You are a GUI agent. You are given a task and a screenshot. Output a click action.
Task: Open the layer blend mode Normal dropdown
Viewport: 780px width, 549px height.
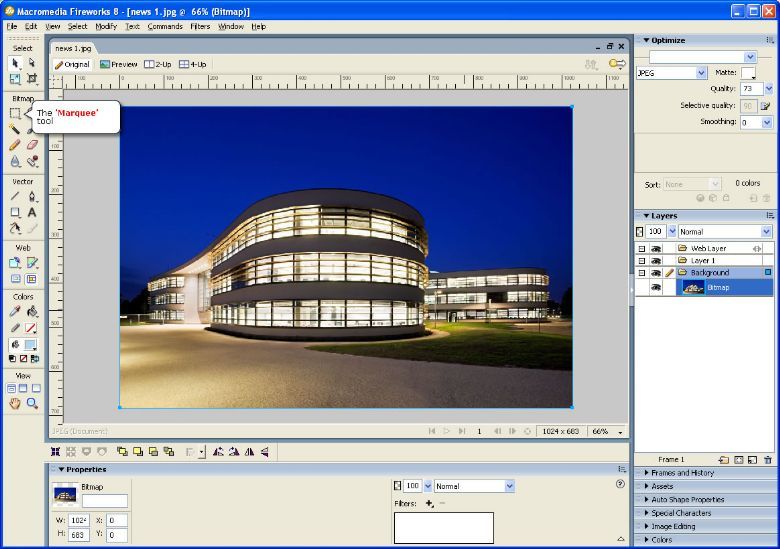tap(725, 232)
